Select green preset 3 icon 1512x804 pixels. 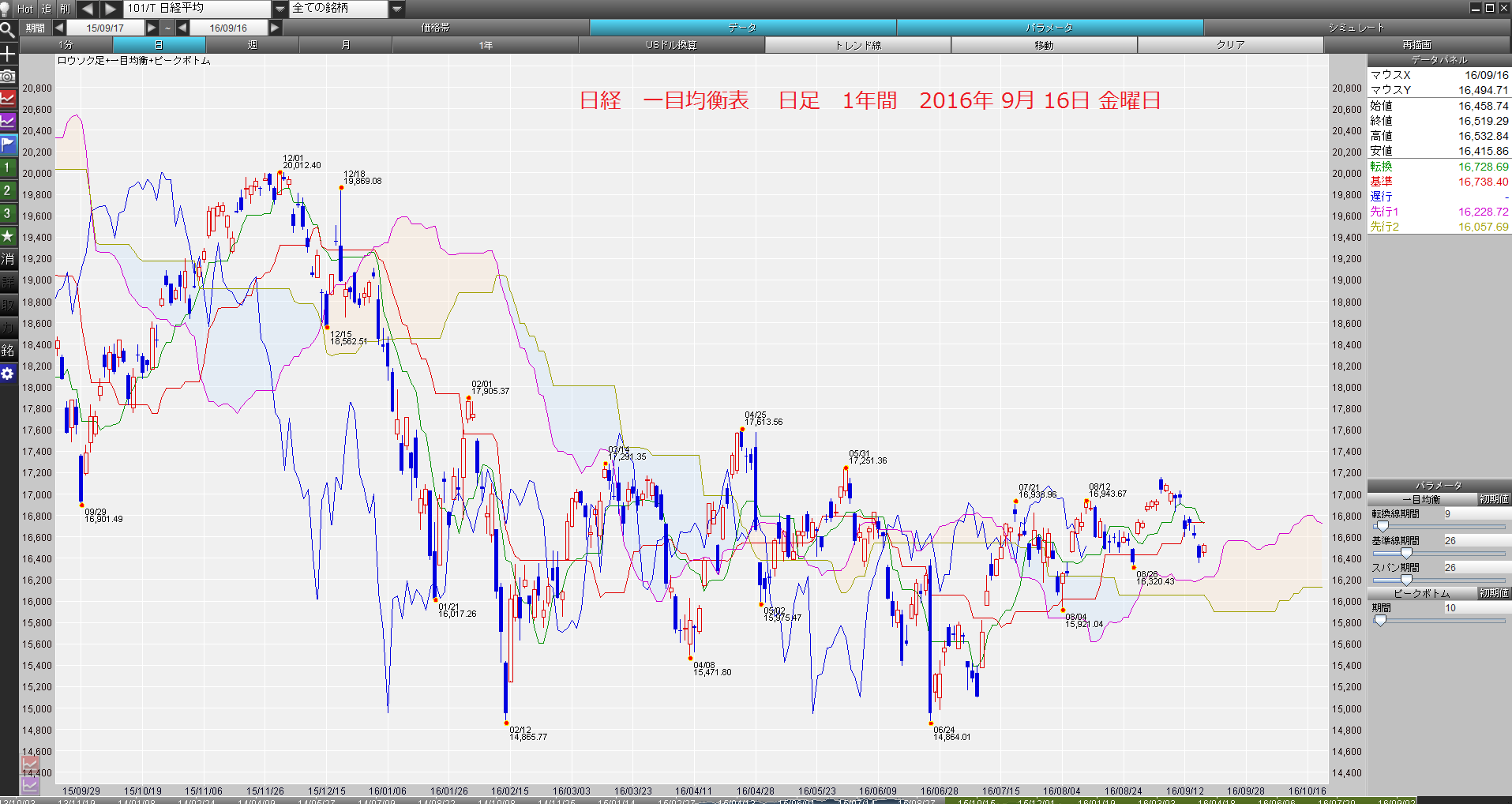pos(8,213)
